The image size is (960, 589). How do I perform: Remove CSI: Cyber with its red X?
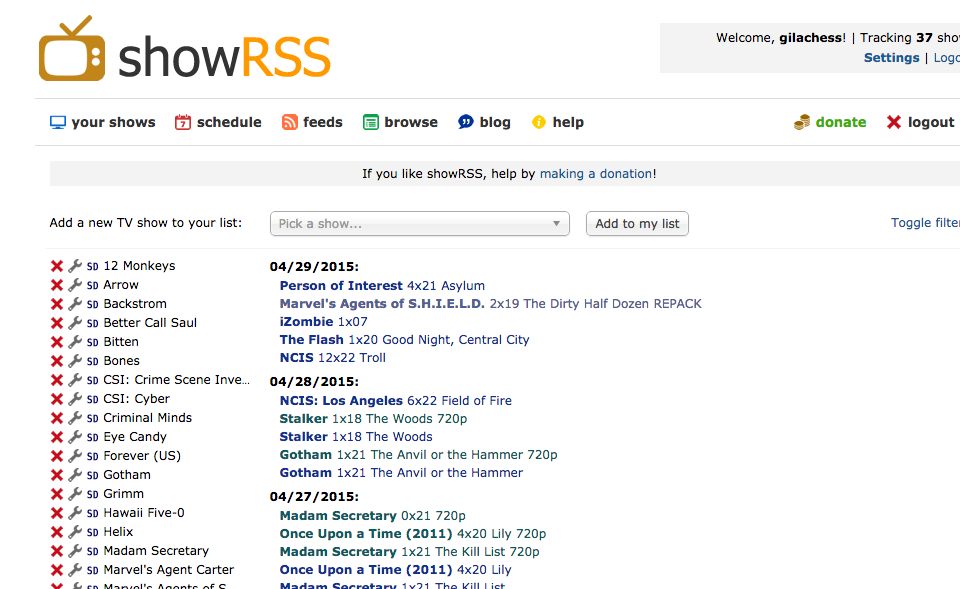tap(57, 399)
